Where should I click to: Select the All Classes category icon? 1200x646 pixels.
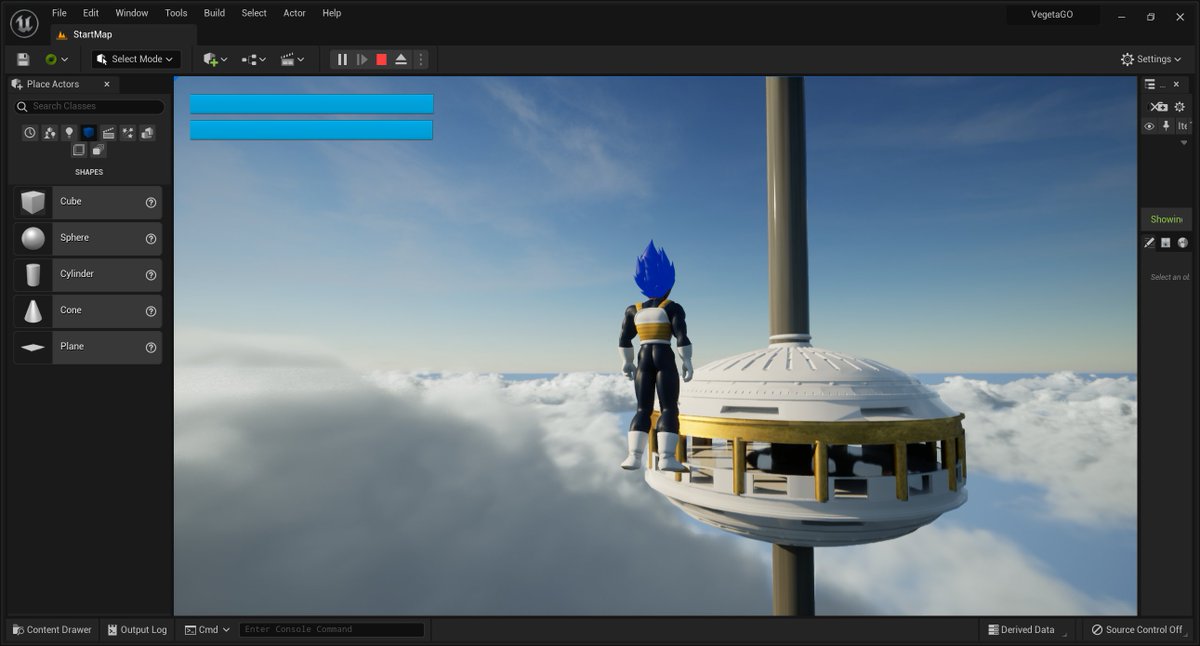tap(98, 150)
